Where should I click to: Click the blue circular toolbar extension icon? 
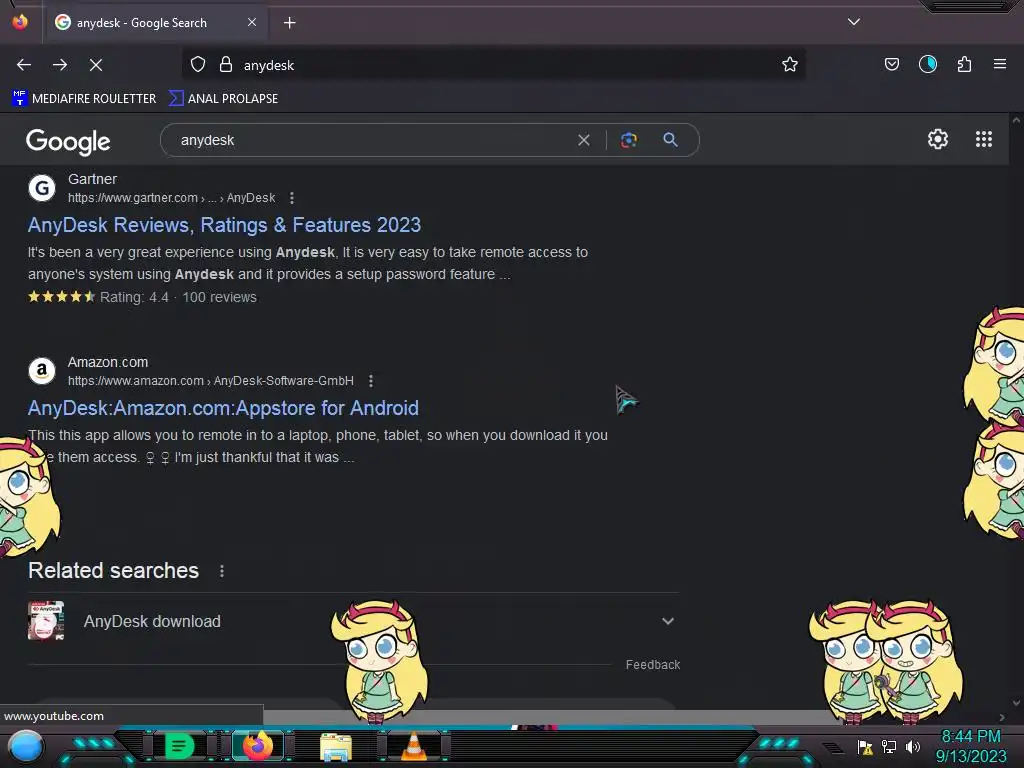click(928, 64)
